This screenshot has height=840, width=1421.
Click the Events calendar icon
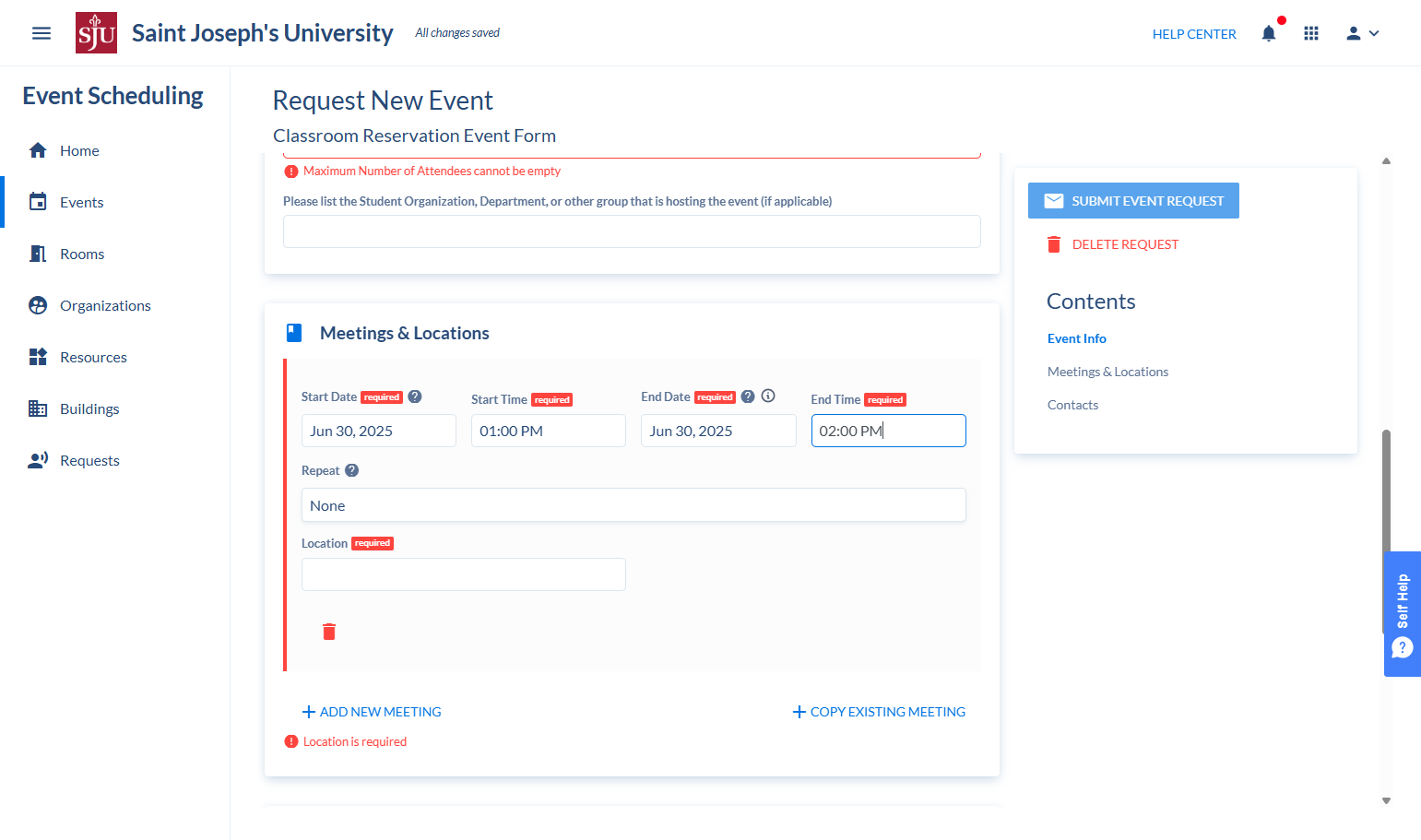pyautogui.click(x=38, y=202)
